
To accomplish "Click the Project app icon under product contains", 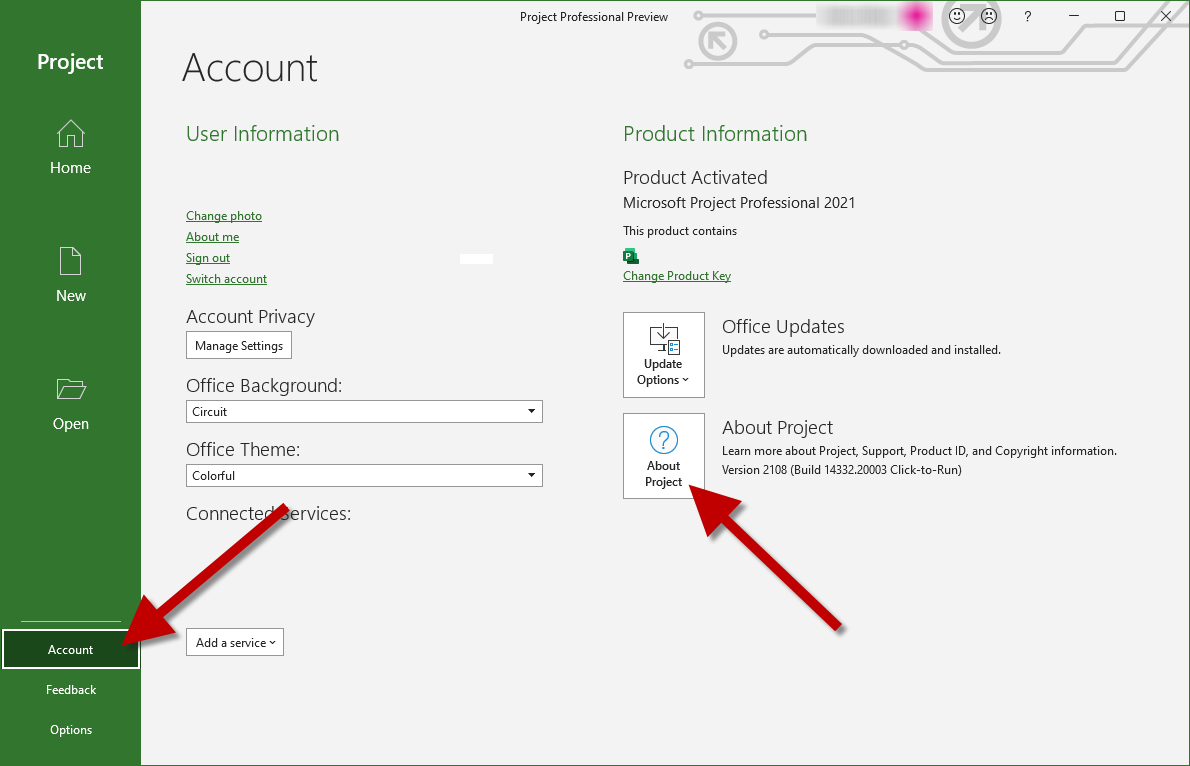I will [631, 256].
